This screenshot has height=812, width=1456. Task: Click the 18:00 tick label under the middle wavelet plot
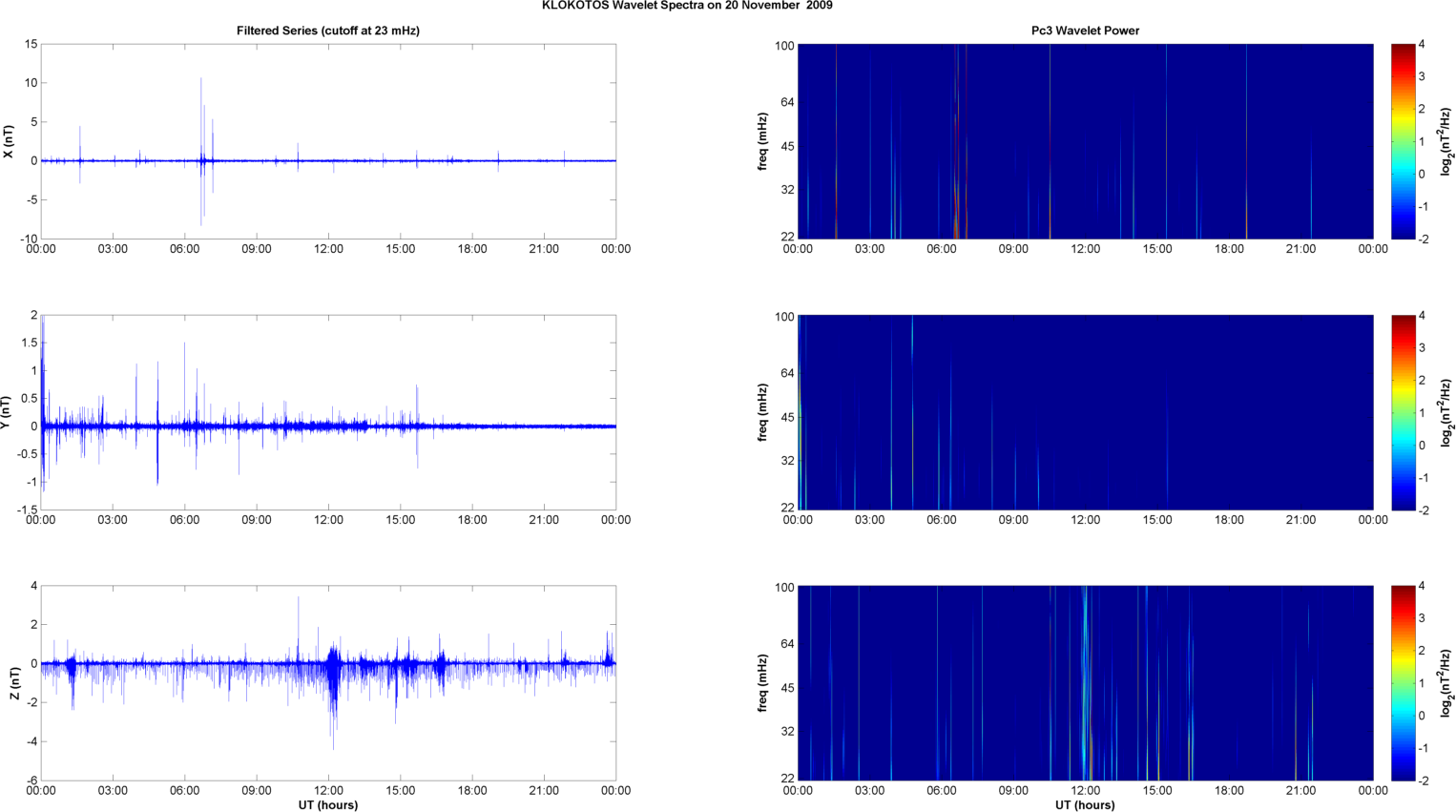[x=1229, y=520]
